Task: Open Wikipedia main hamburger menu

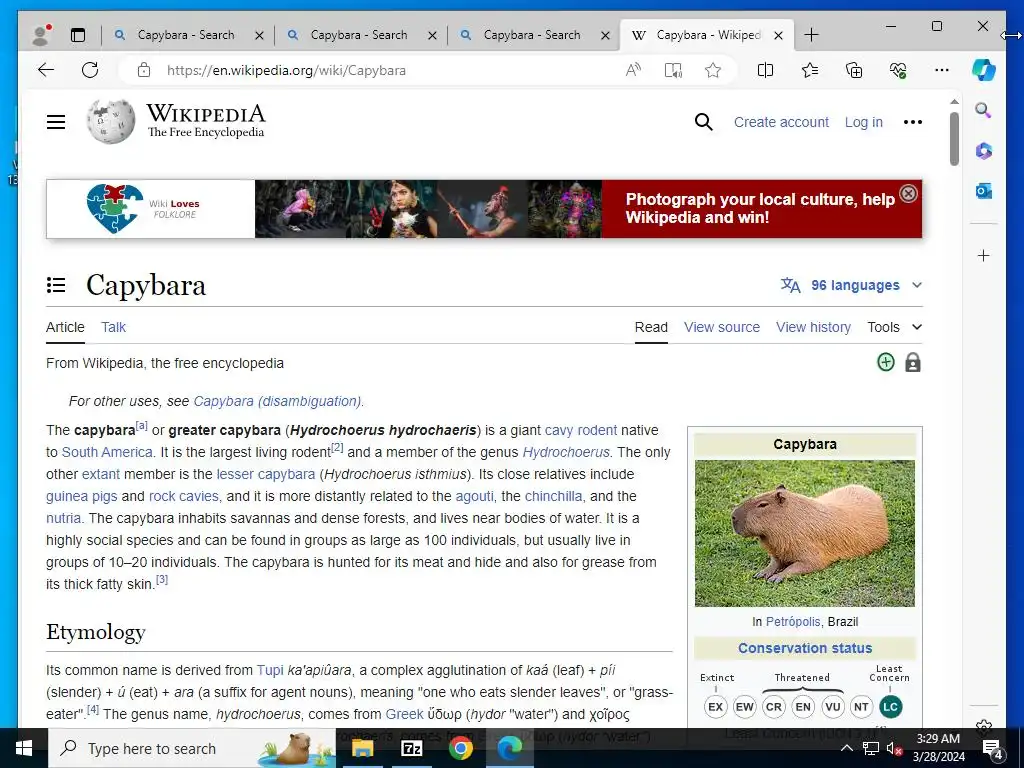Action: tap(56, 122)
